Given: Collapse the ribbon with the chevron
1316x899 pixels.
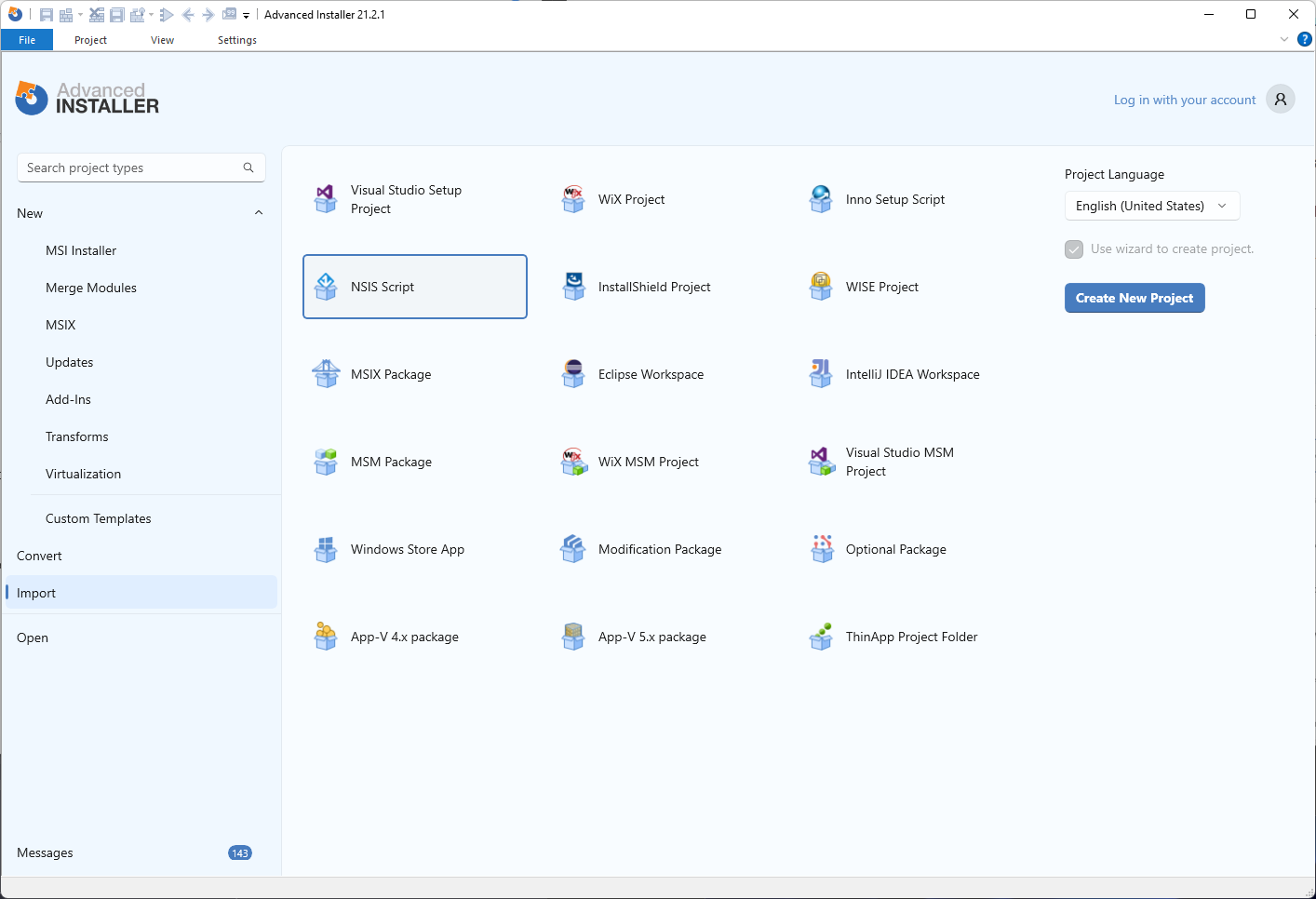Looking at the screenshot, I should click(x=1284, y=39).
